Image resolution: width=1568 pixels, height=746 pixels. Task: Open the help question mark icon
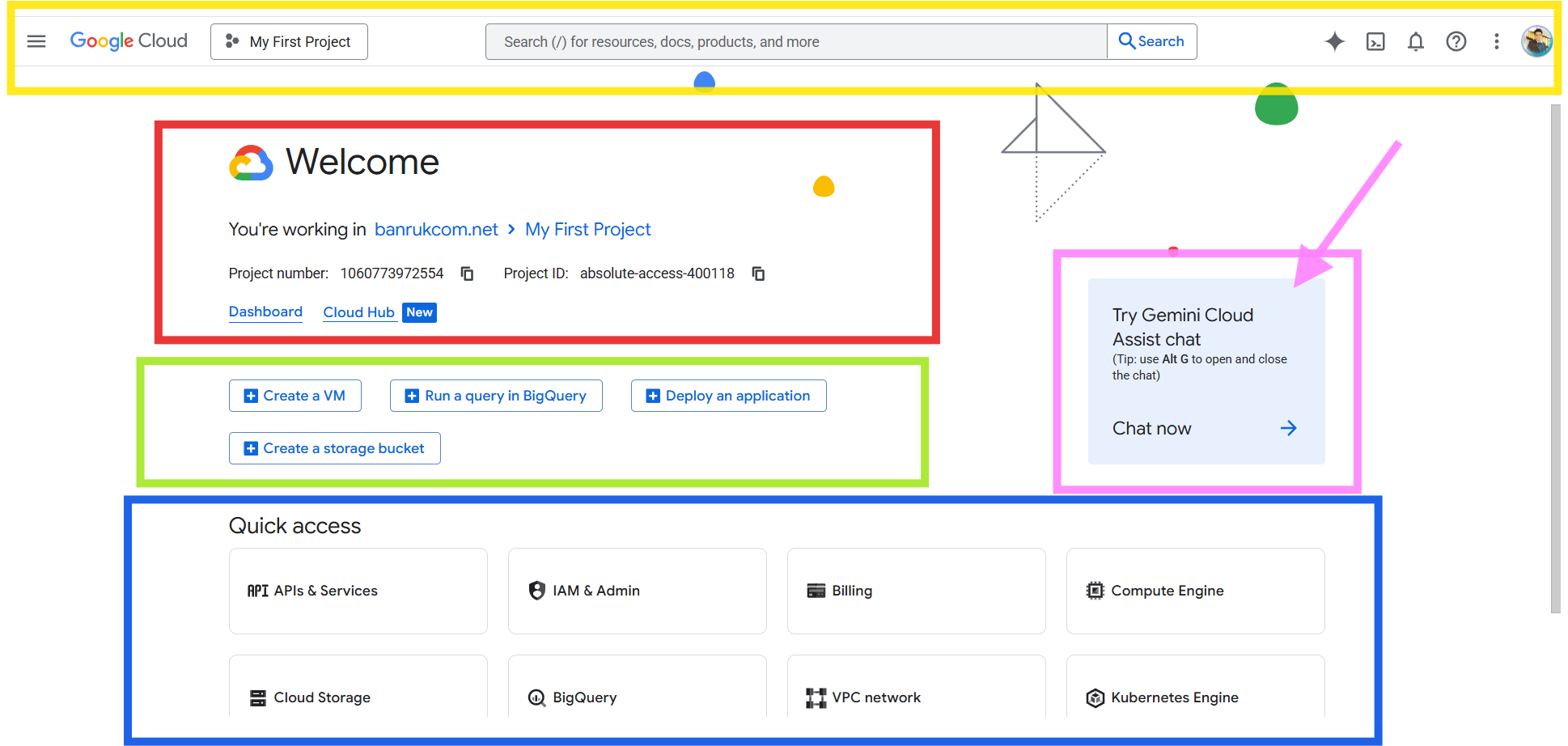coord(1456,41)
